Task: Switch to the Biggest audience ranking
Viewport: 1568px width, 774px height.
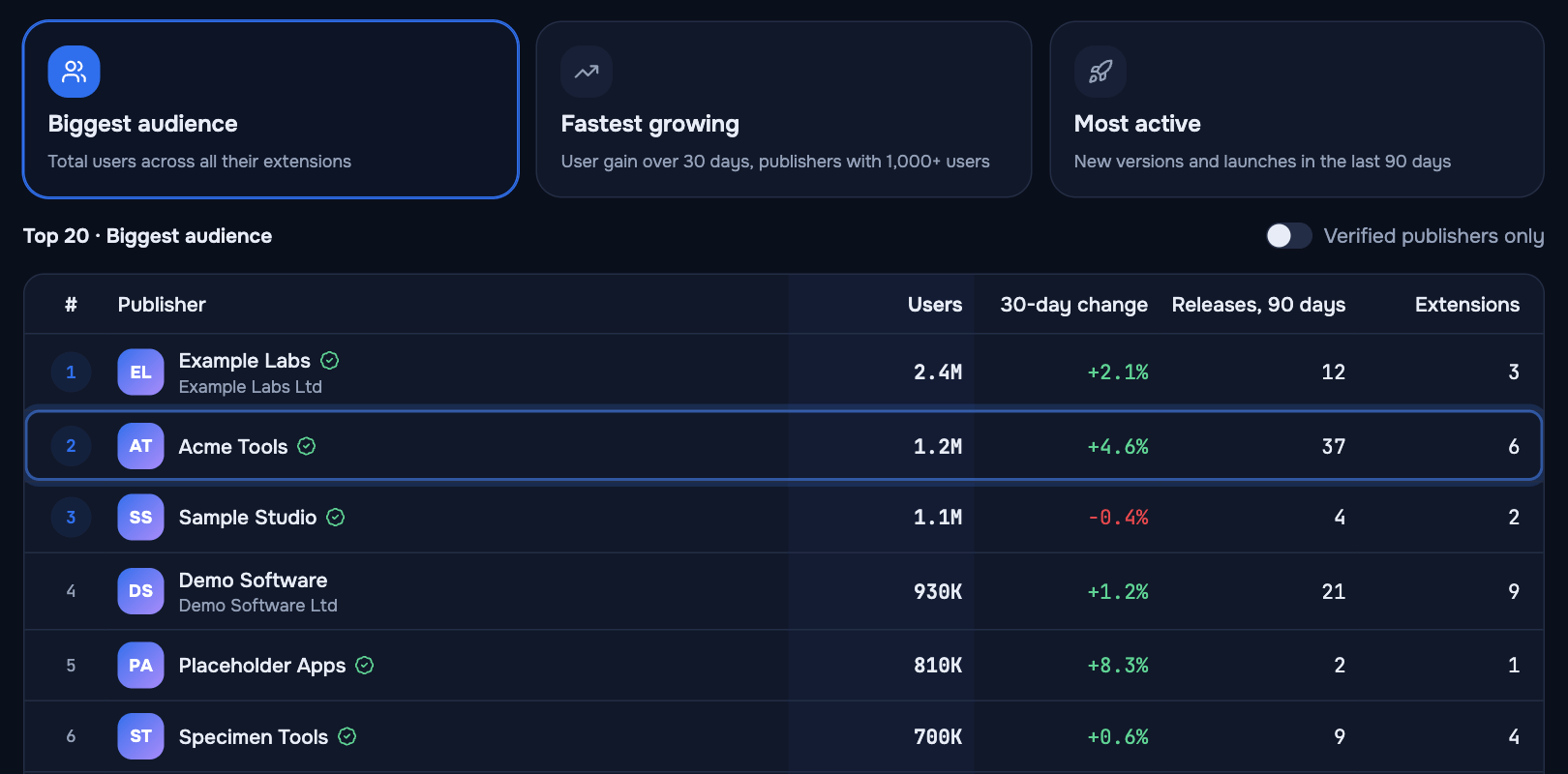Action: point(271,109)
